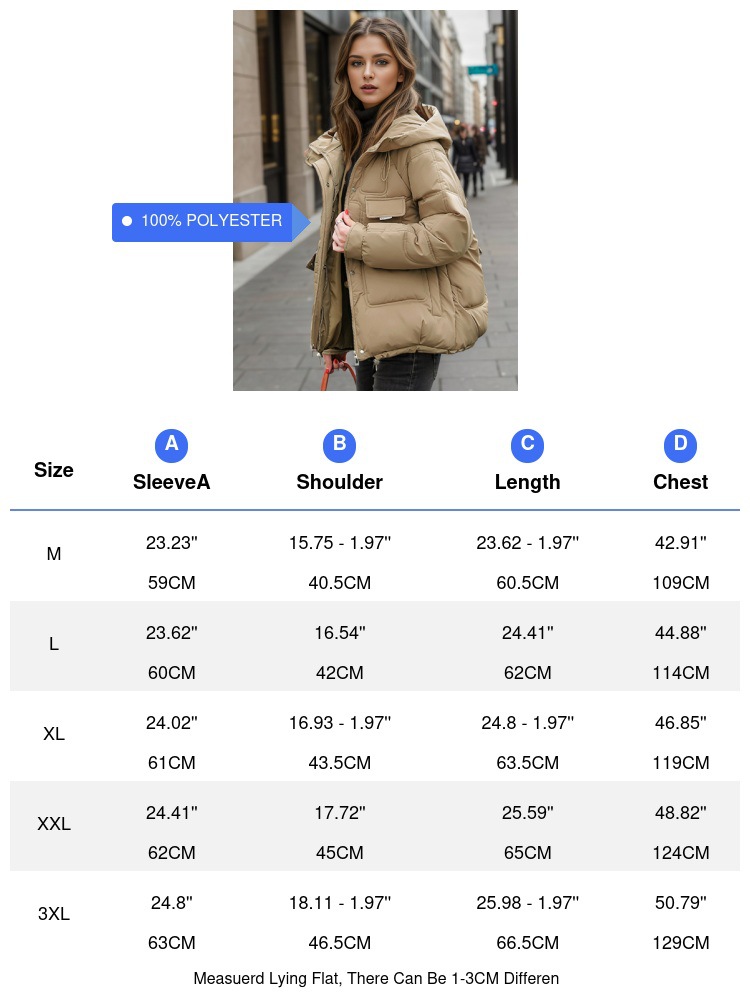Select the M size row label
This screenshot has height=1000, width=750.
coord(54,554)
